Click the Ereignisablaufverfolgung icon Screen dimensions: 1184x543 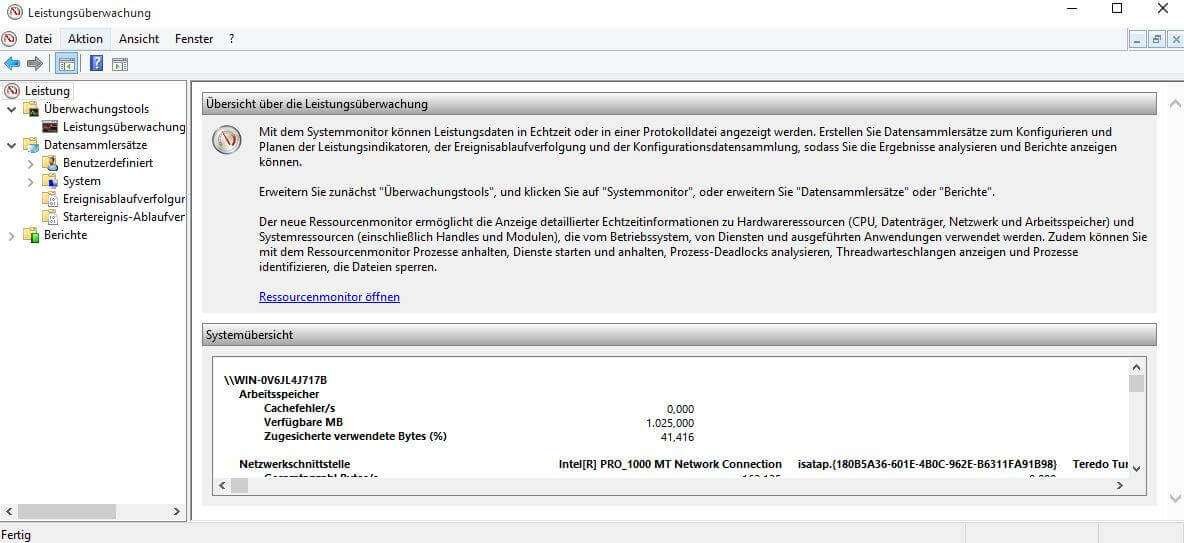(x=50, y=199)
